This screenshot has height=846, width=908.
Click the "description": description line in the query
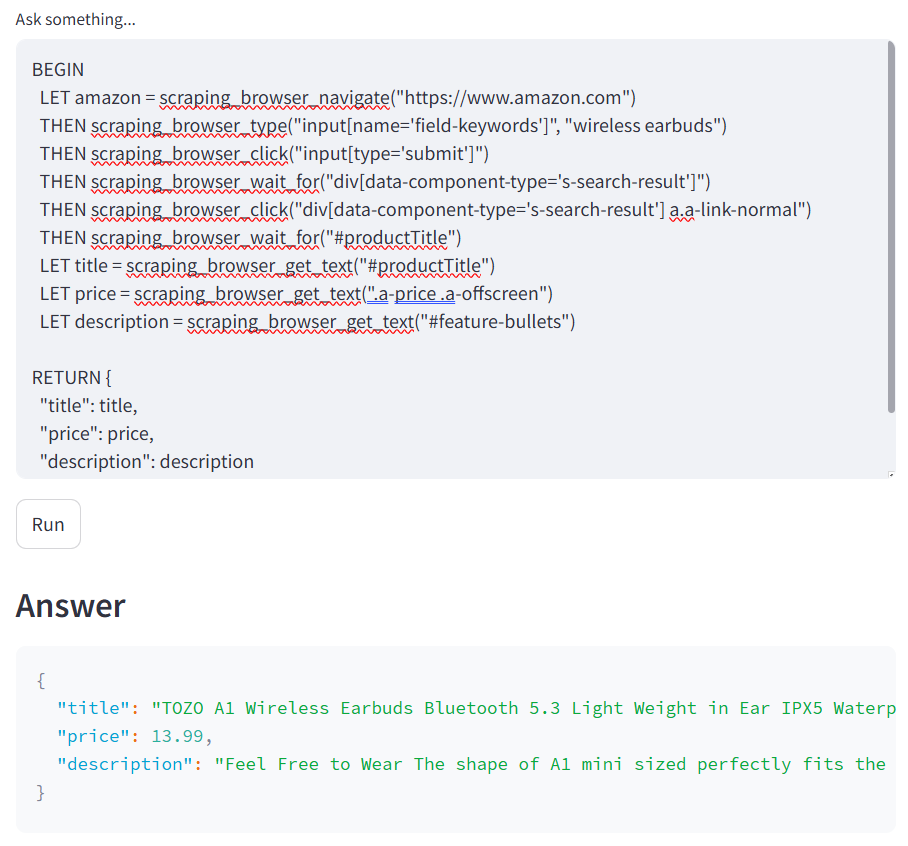147,462
